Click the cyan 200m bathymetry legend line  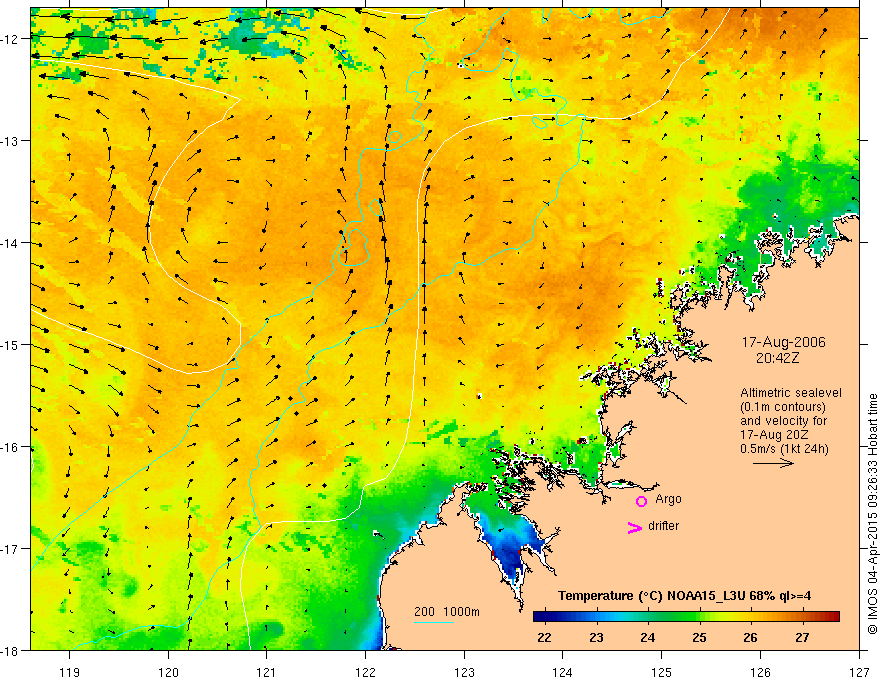pyautogui.click(x=434, y=622)
